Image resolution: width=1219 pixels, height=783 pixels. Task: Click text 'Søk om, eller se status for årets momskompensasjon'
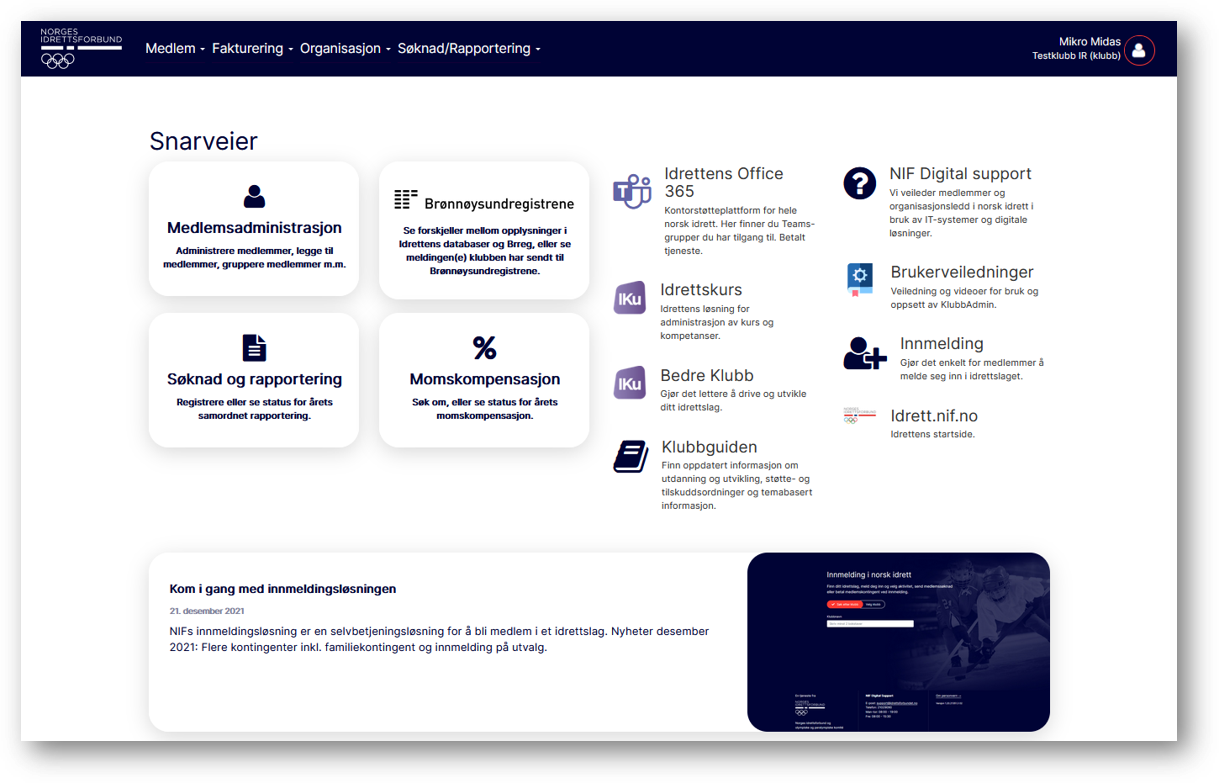[484, 409]
